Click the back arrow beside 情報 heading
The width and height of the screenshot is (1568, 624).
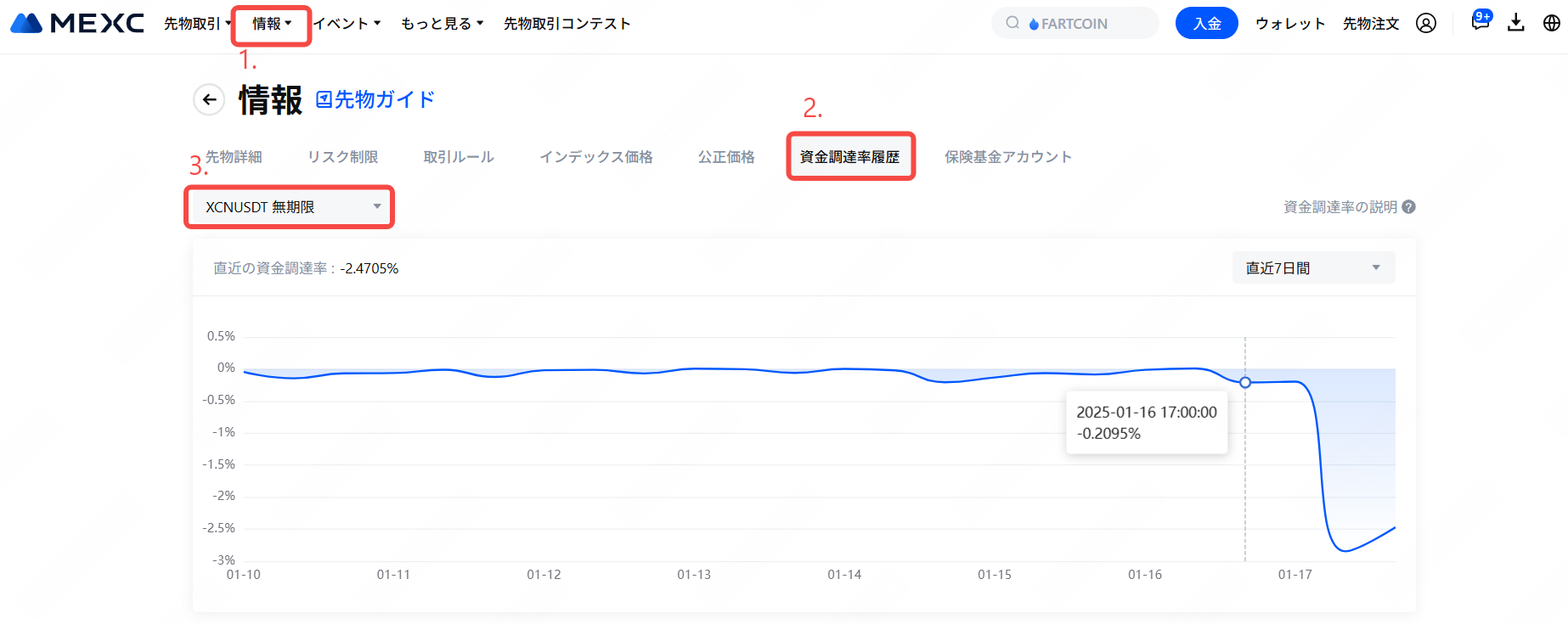tap(209, 100)
